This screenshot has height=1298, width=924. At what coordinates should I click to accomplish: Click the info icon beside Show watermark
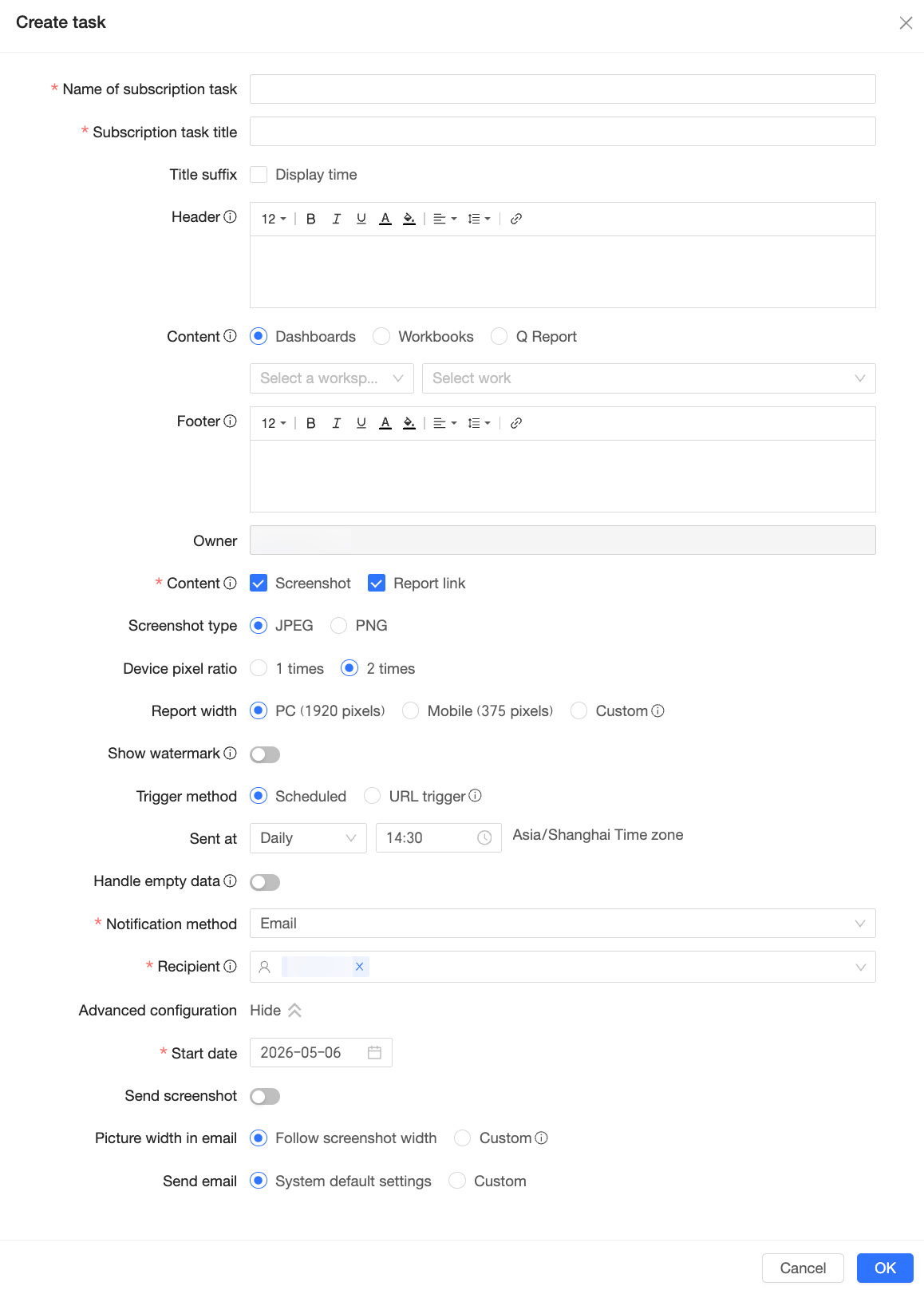point(231,753)
